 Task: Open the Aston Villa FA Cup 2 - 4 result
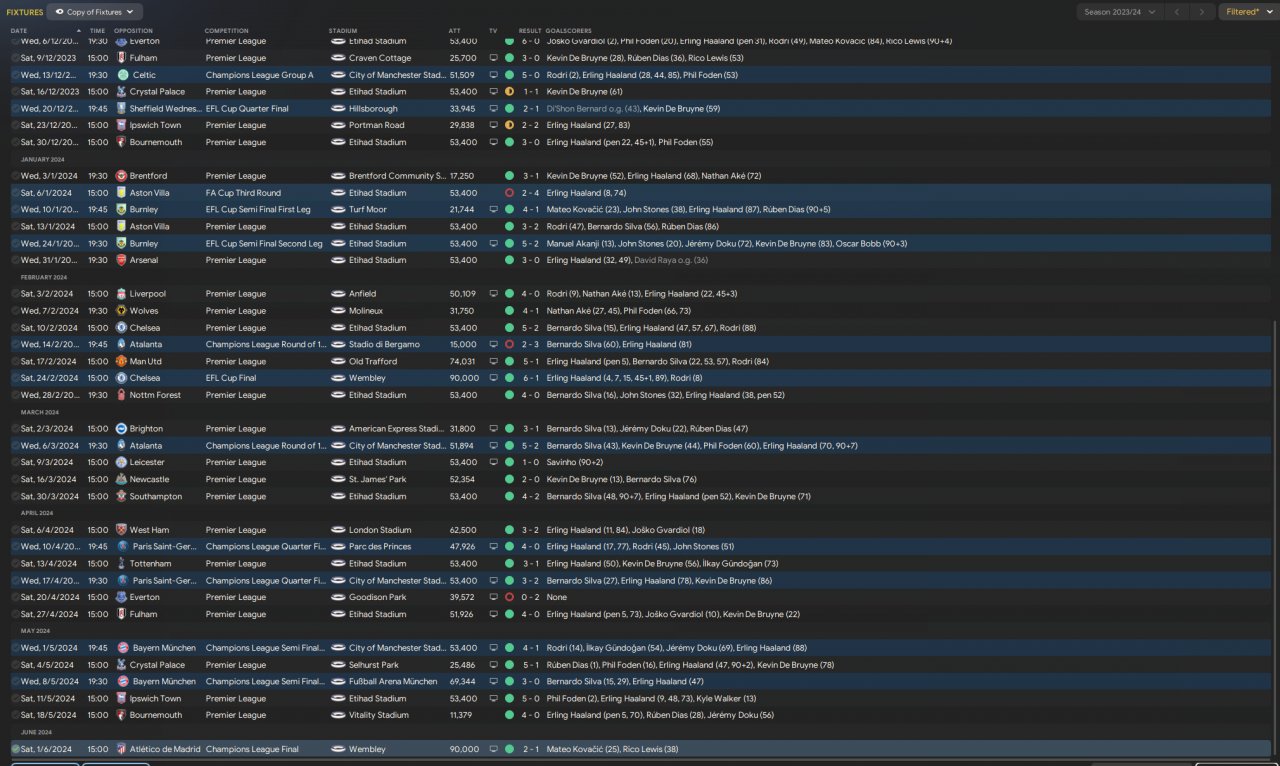530,193
